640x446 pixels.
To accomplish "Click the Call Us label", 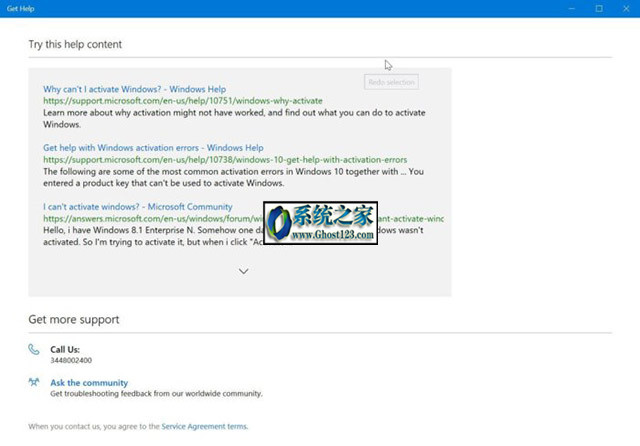I will 65,349.
